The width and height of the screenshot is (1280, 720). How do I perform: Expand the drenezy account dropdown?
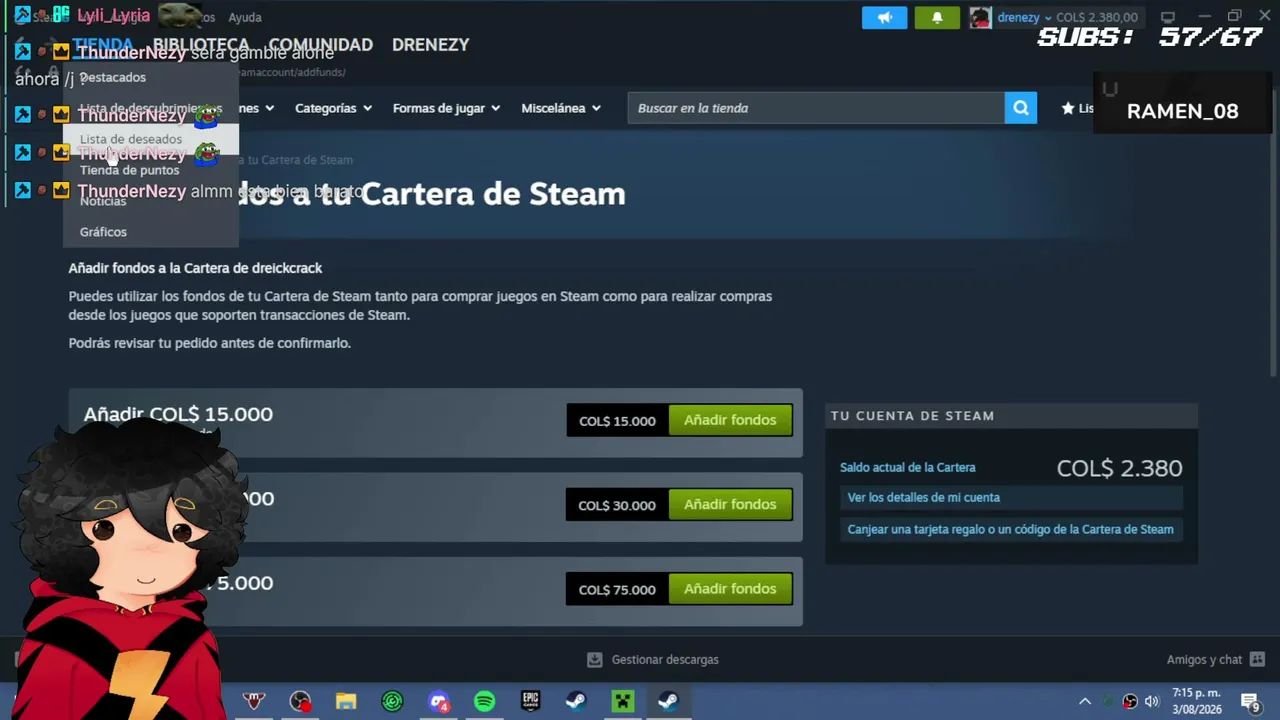1047,18
